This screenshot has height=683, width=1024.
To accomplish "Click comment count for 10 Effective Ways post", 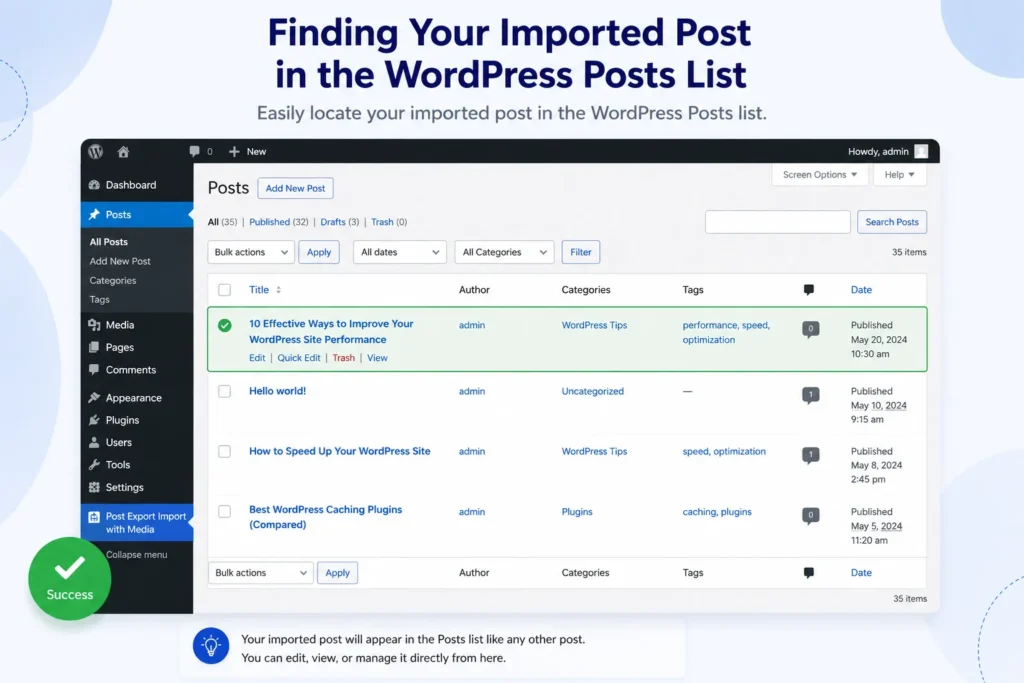I will pyautogui.click(x=810, y=329).
